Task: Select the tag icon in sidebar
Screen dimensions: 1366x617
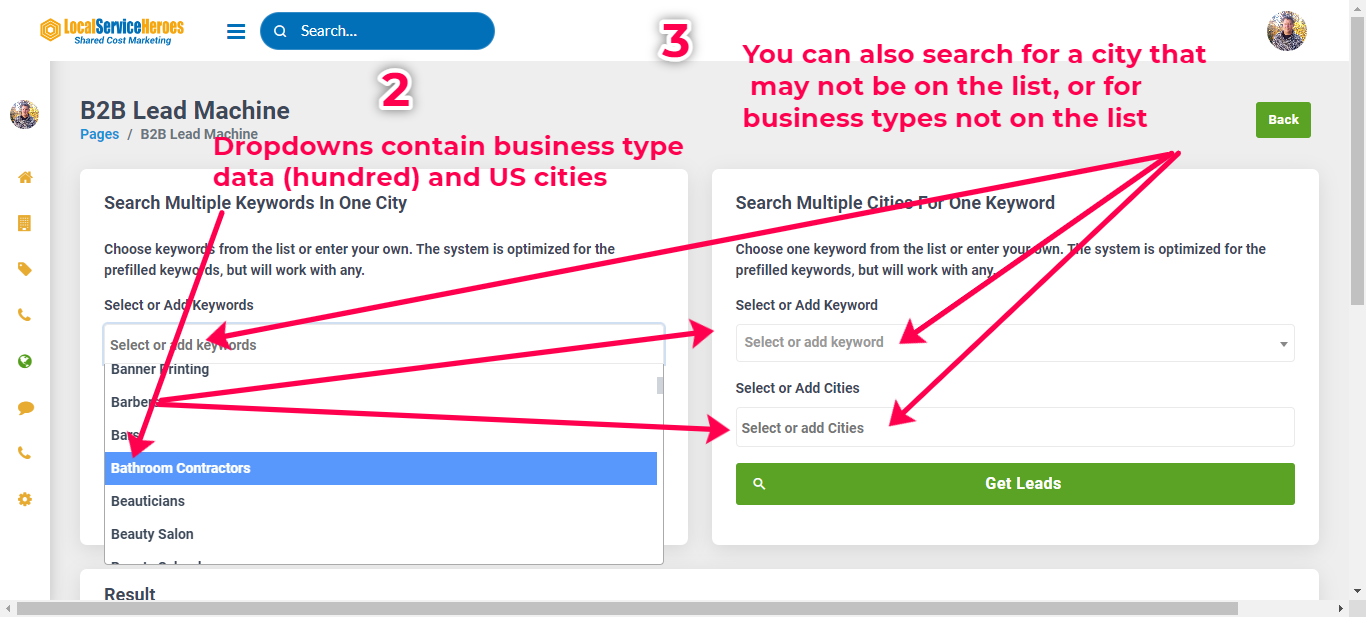Action: click(25, 269)
